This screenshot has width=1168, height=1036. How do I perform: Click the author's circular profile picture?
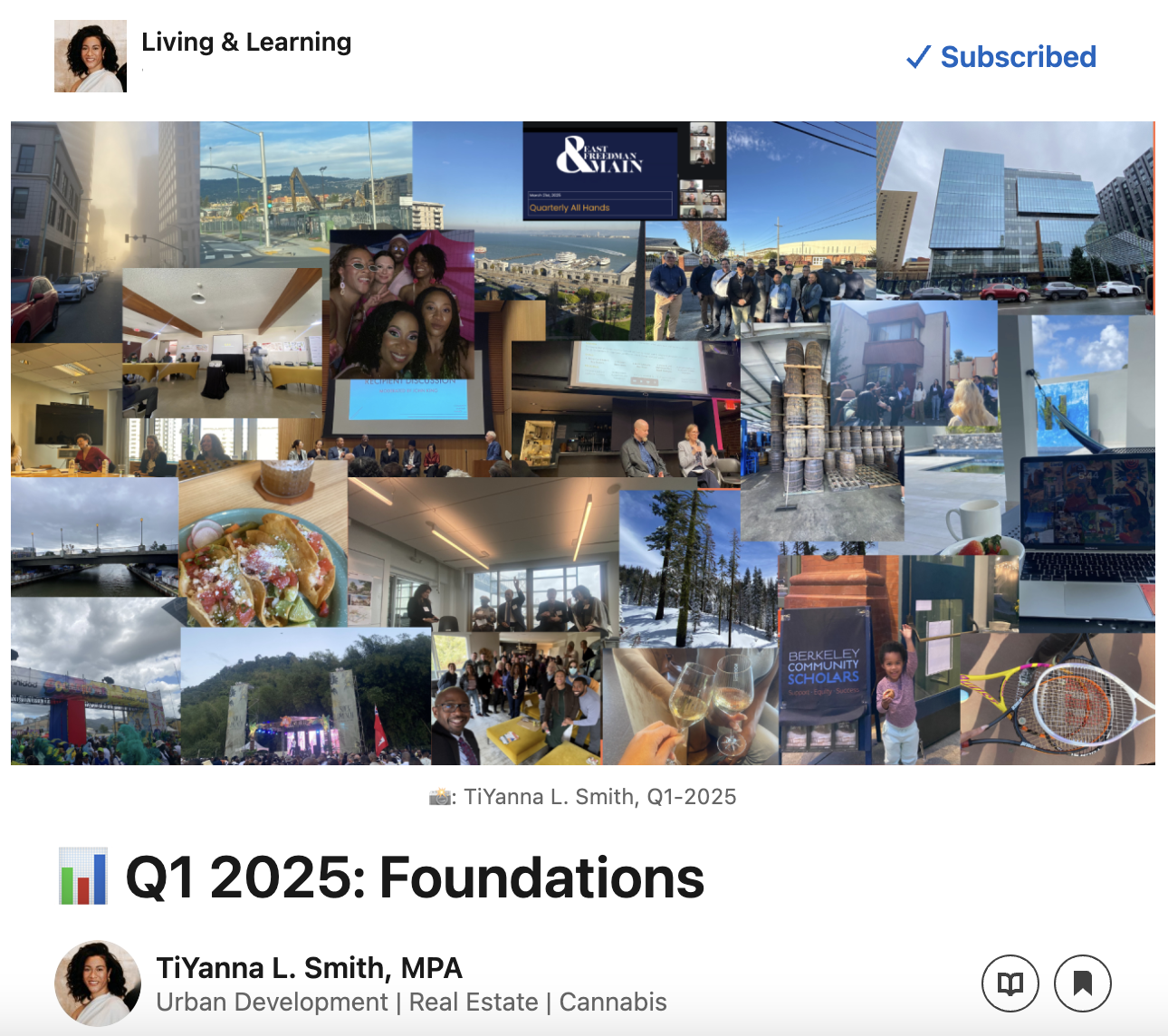(x=98, y=983)
